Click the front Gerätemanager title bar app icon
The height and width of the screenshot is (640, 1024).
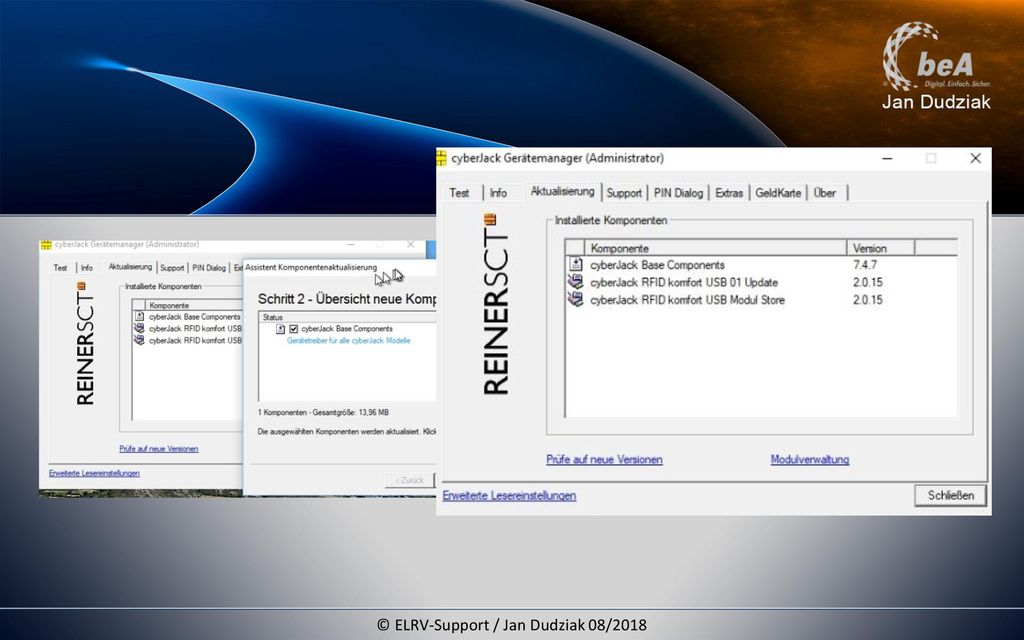(442, 158)
